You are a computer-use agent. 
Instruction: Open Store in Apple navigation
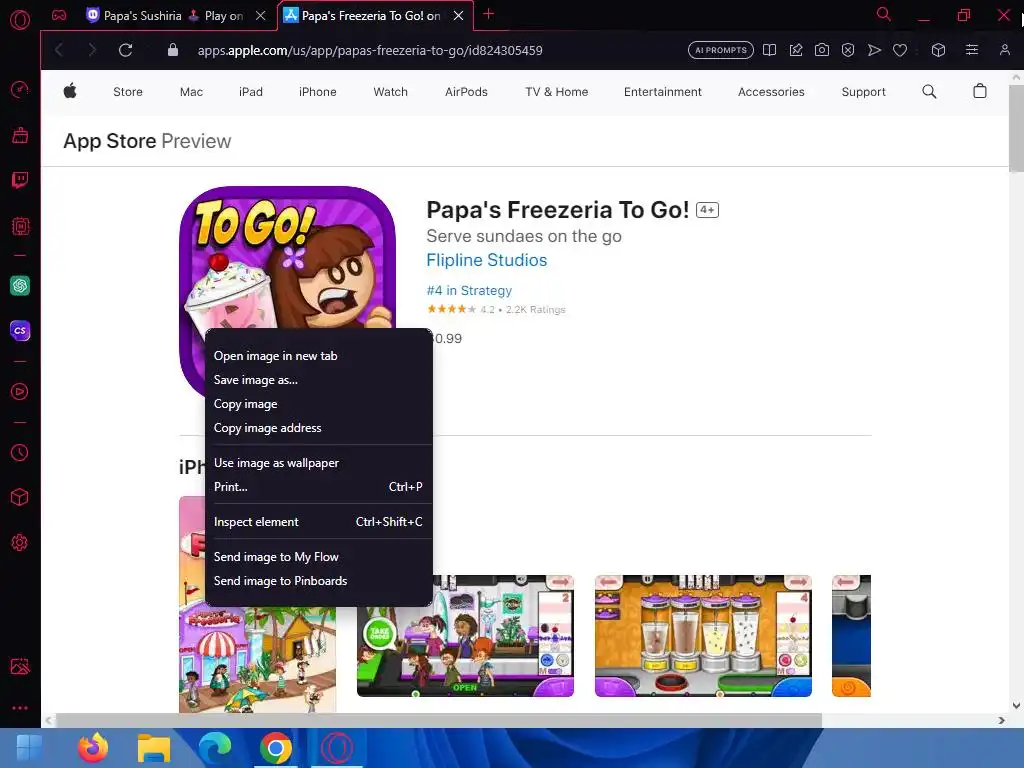pyautogui.click(x=128, y=92)
